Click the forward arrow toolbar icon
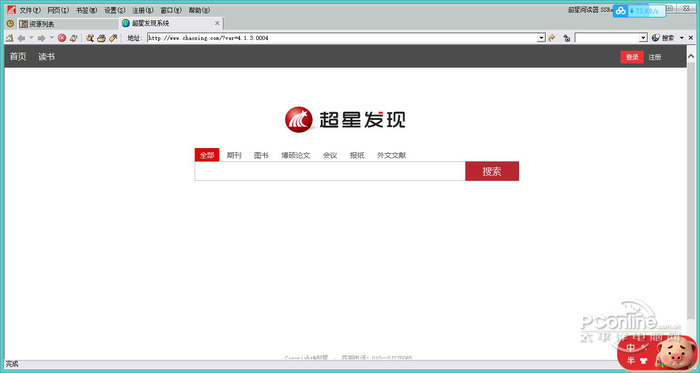This screenshot has width=700, height=373. pyautogui.click(x=42, y=38)
